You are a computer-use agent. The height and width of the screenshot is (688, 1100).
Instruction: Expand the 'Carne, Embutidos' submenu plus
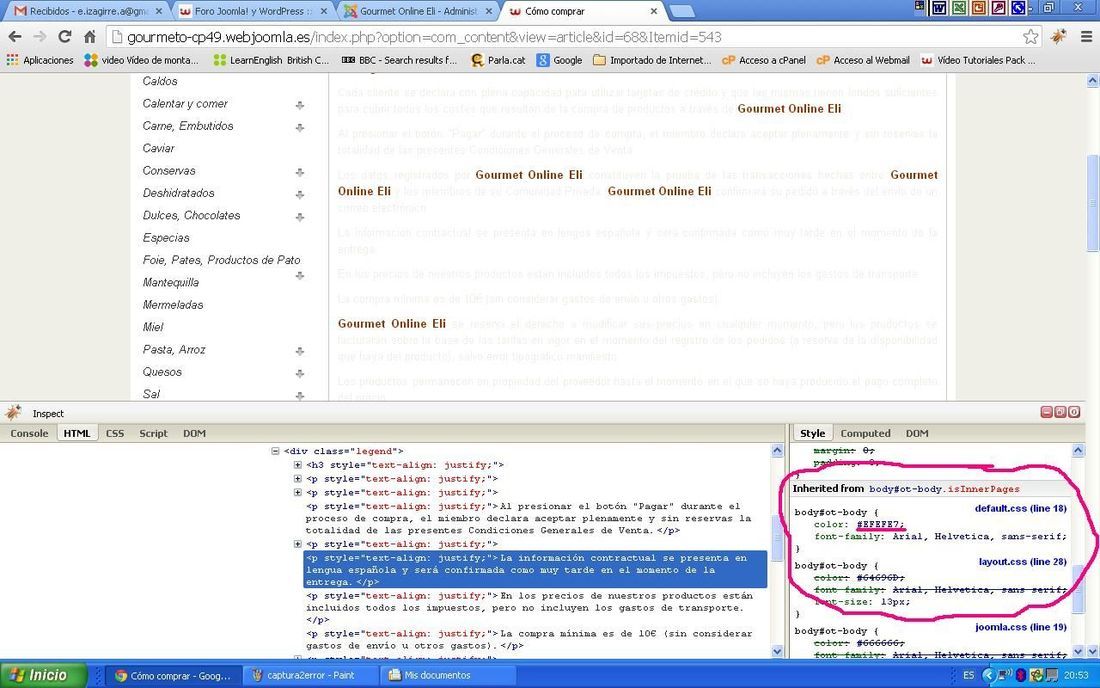(x=300, y=128)
